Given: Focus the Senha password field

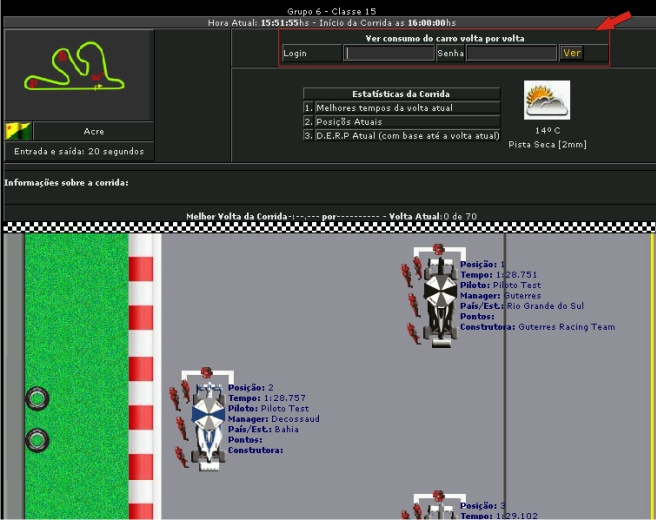Looking at the screenshot, I should click(x=510, y=53).
